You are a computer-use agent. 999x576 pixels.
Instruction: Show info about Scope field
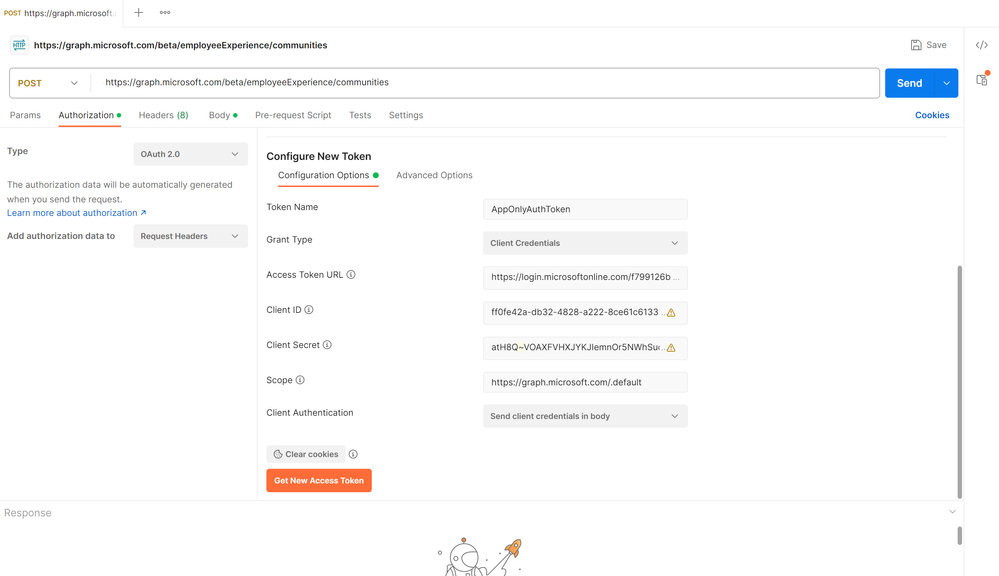[x=300, y=380]
